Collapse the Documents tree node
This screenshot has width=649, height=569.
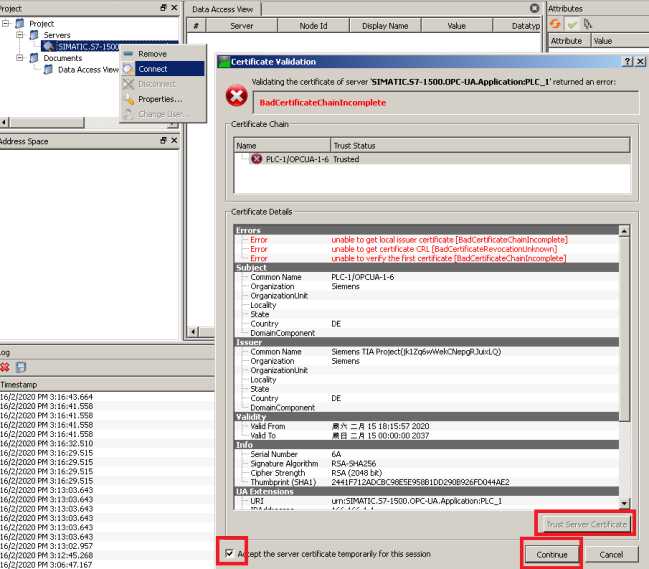click(19, 58)
